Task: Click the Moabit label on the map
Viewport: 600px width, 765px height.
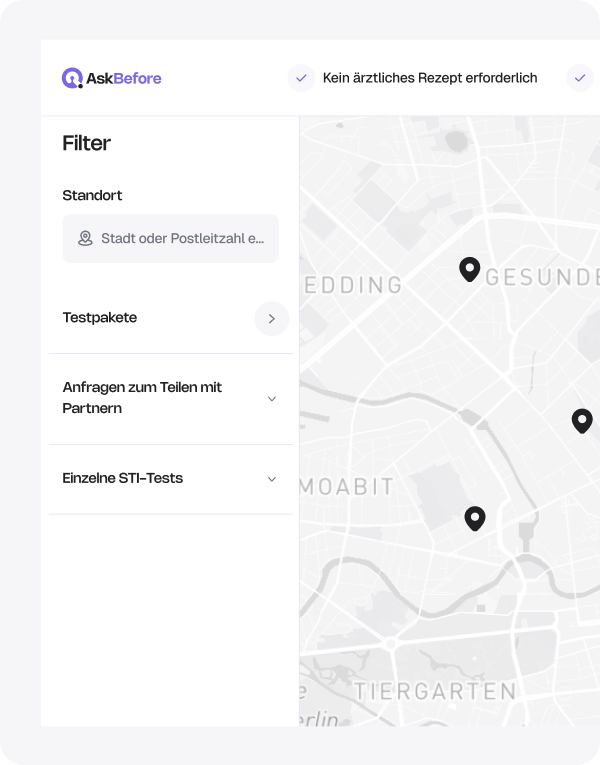Action: point(347,487)
